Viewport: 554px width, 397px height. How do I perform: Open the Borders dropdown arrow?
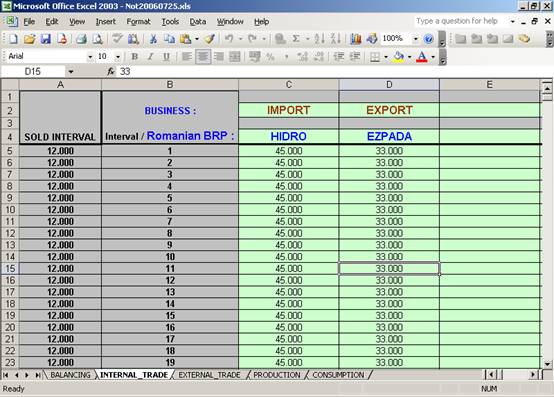[x=386, y=57]
